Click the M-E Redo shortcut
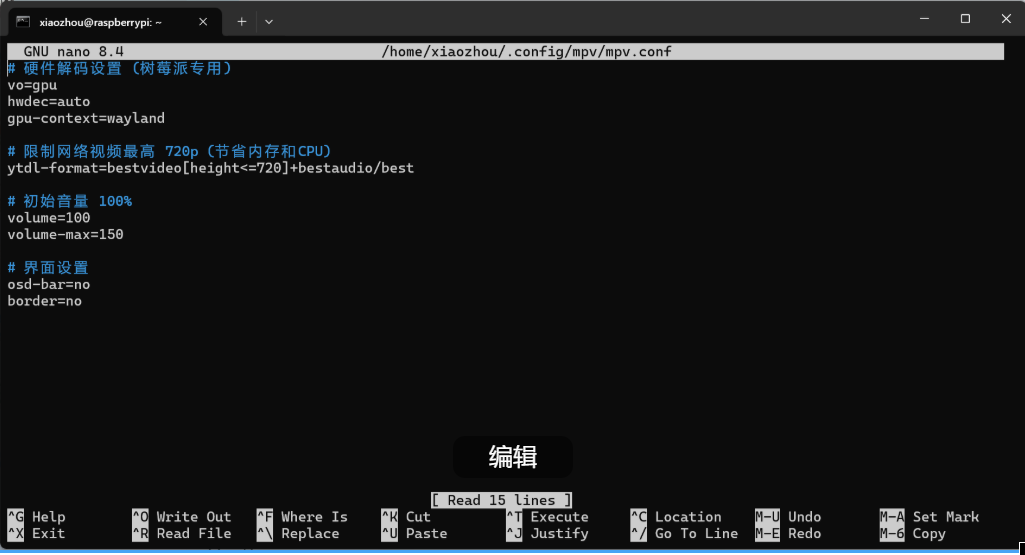 pyautogui.click(x=788, y=533)
